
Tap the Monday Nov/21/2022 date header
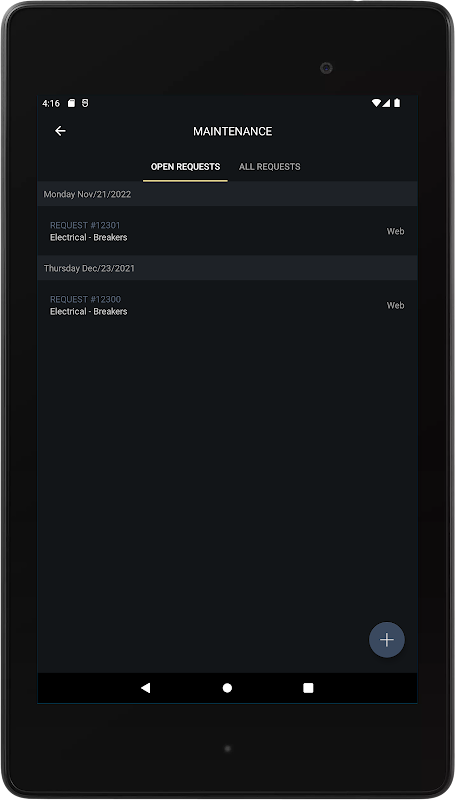[227, 194]
